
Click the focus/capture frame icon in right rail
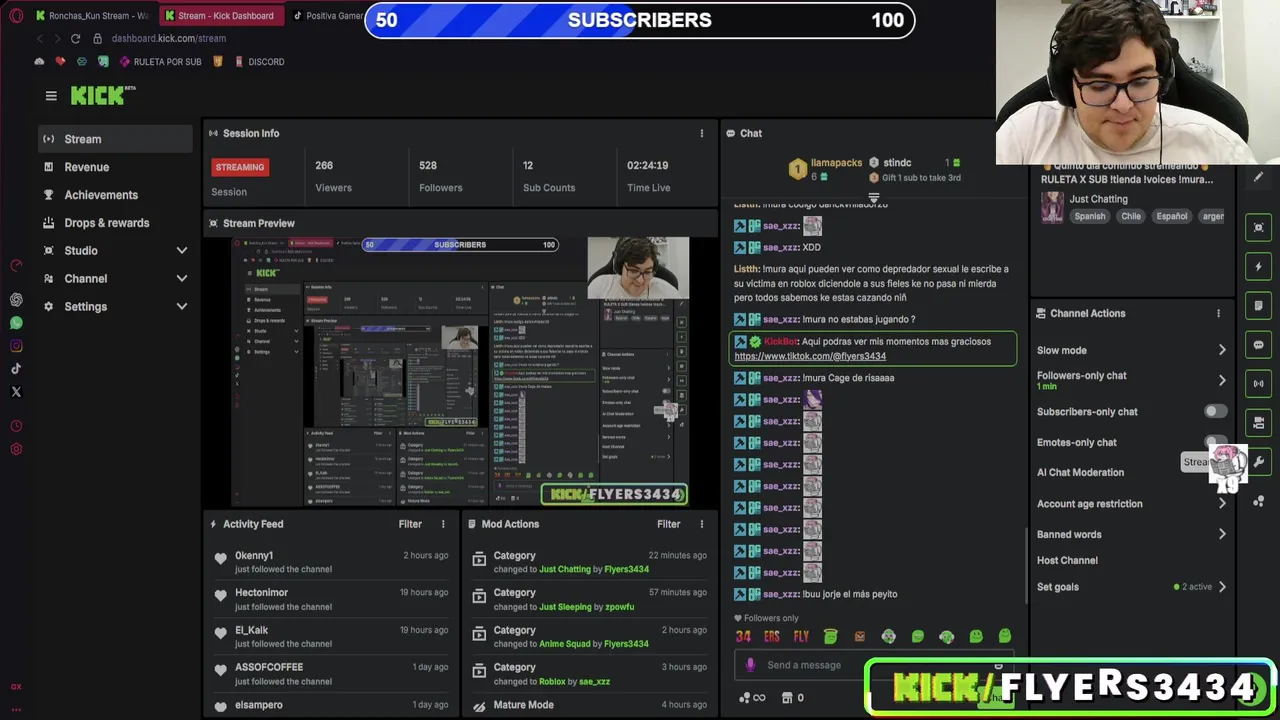coord(1258,228)
